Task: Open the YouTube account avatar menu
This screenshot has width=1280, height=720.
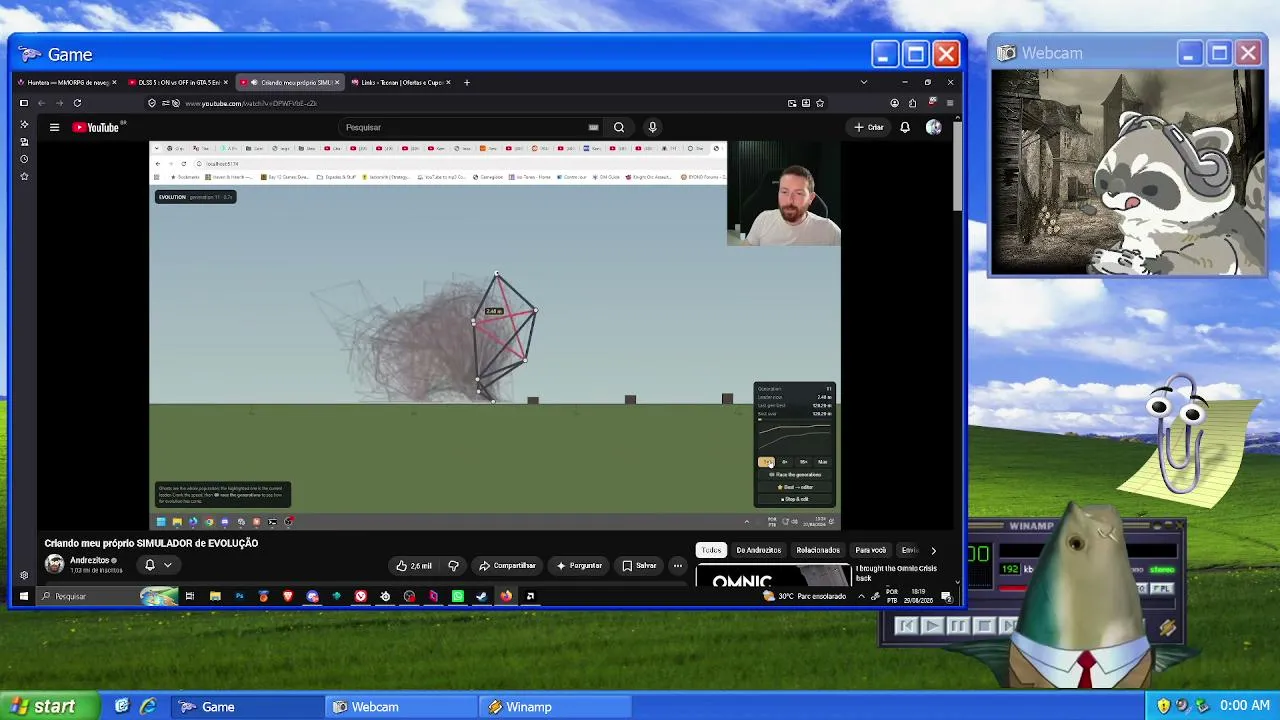Action: click(933, 127)
